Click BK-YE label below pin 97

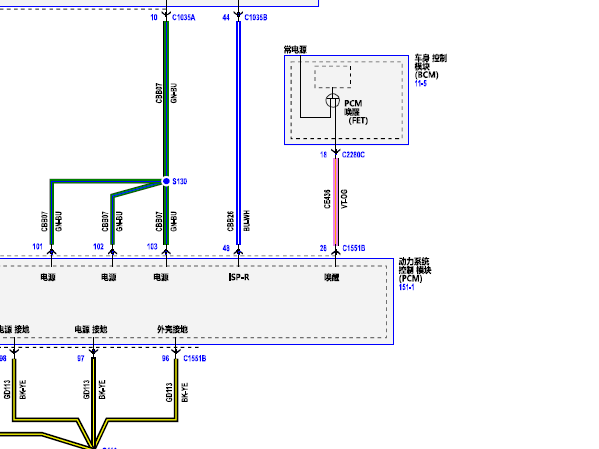tap(102, 389)
